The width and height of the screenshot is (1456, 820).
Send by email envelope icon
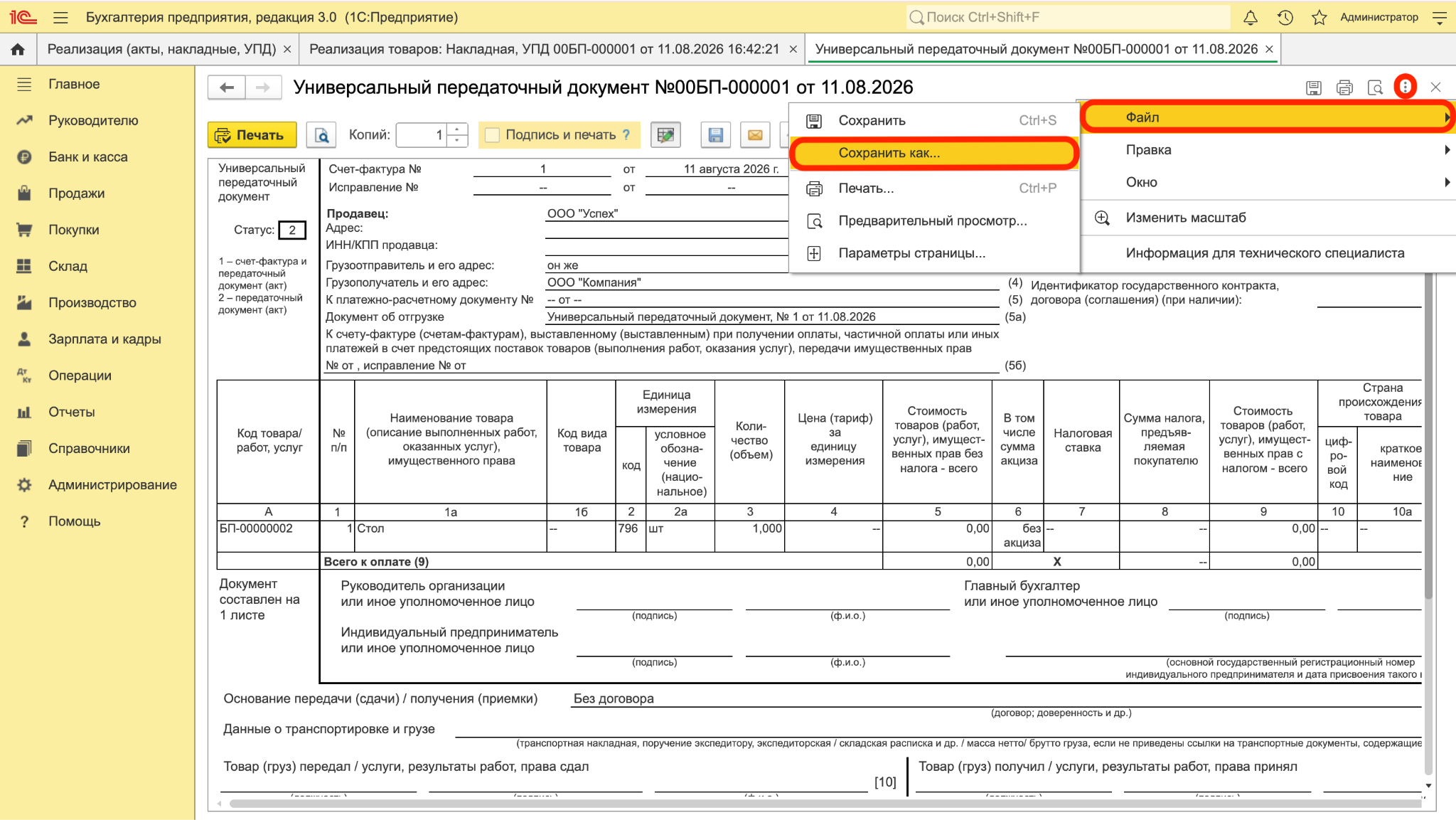(755, 134)
